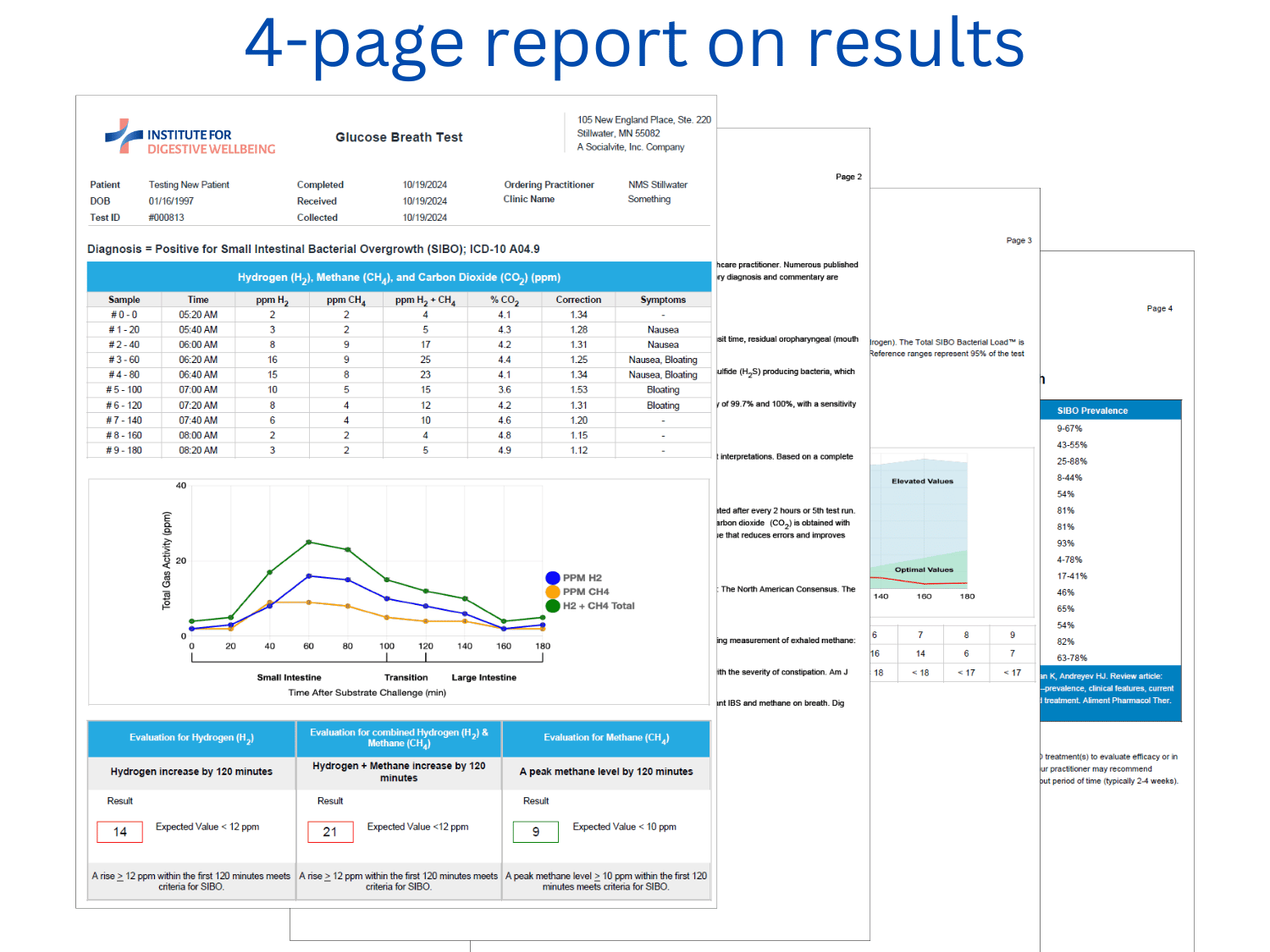Click the green peak point at 60 minutes

[x=309, y=542]
